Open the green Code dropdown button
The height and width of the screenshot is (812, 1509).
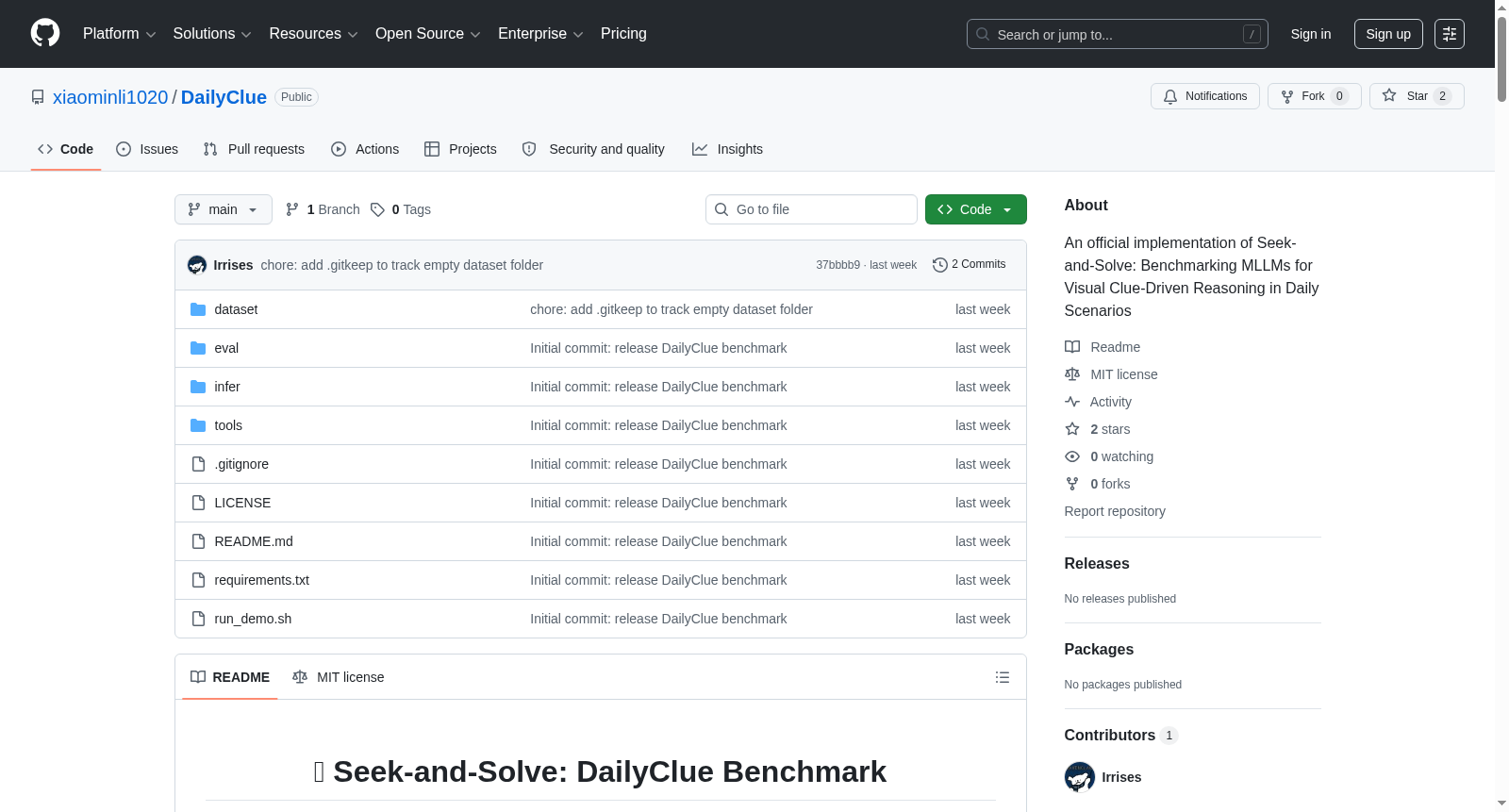click(x=976, y=209)
